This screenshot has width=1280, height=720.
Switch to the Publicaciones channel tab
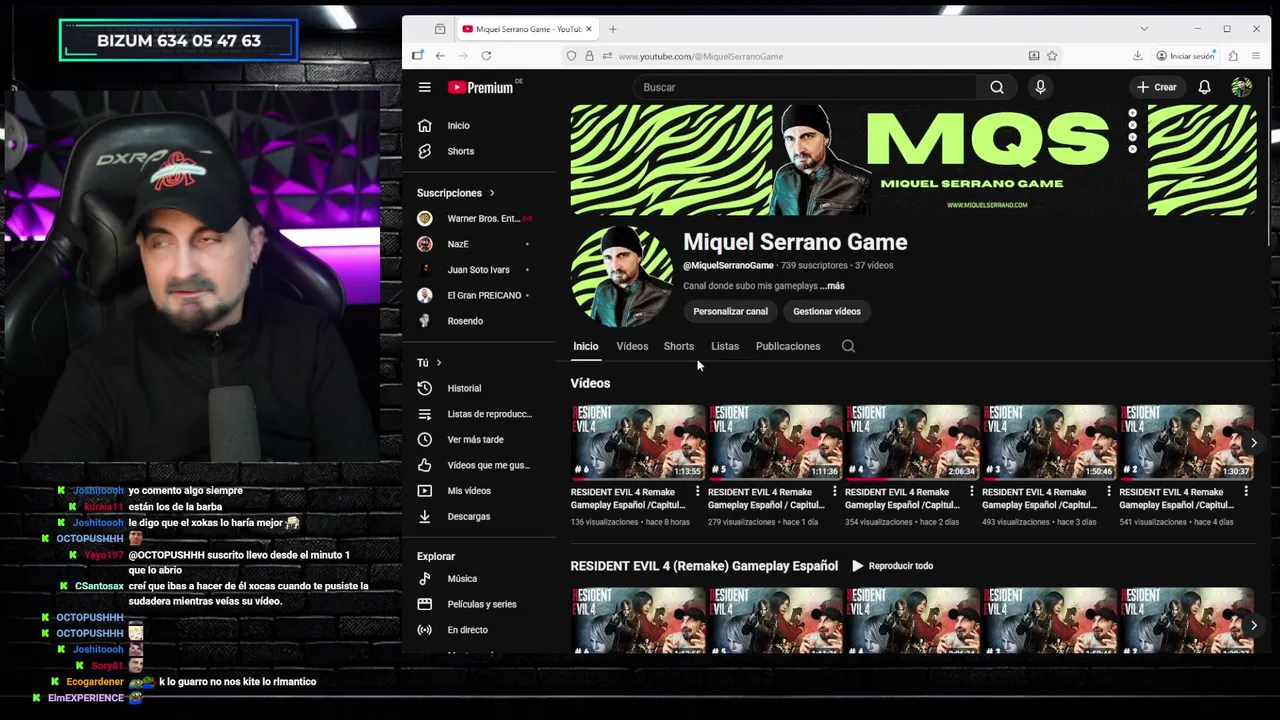788,346
